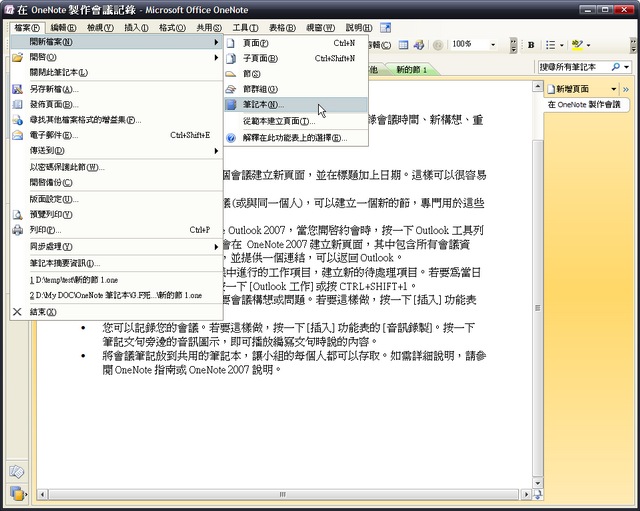The height and width of the screenshot is (511, 640).
Task: Expand the 開啟(O) submenu
Action: coord(216,57)
